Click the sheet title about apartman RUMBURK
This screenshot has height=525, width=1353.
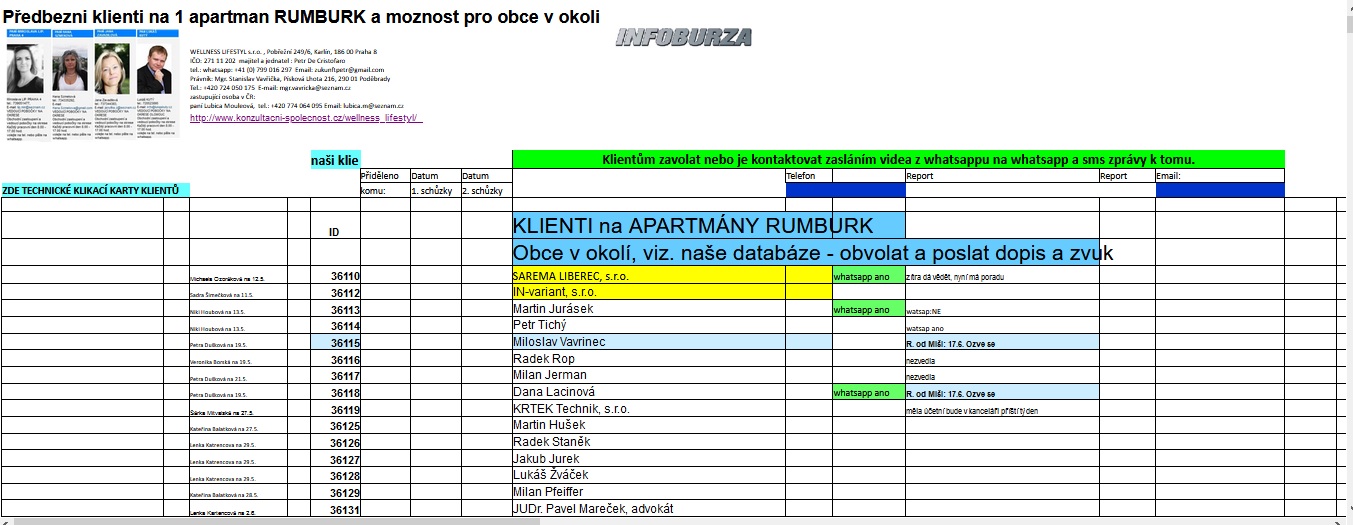(x=301, y=16)
